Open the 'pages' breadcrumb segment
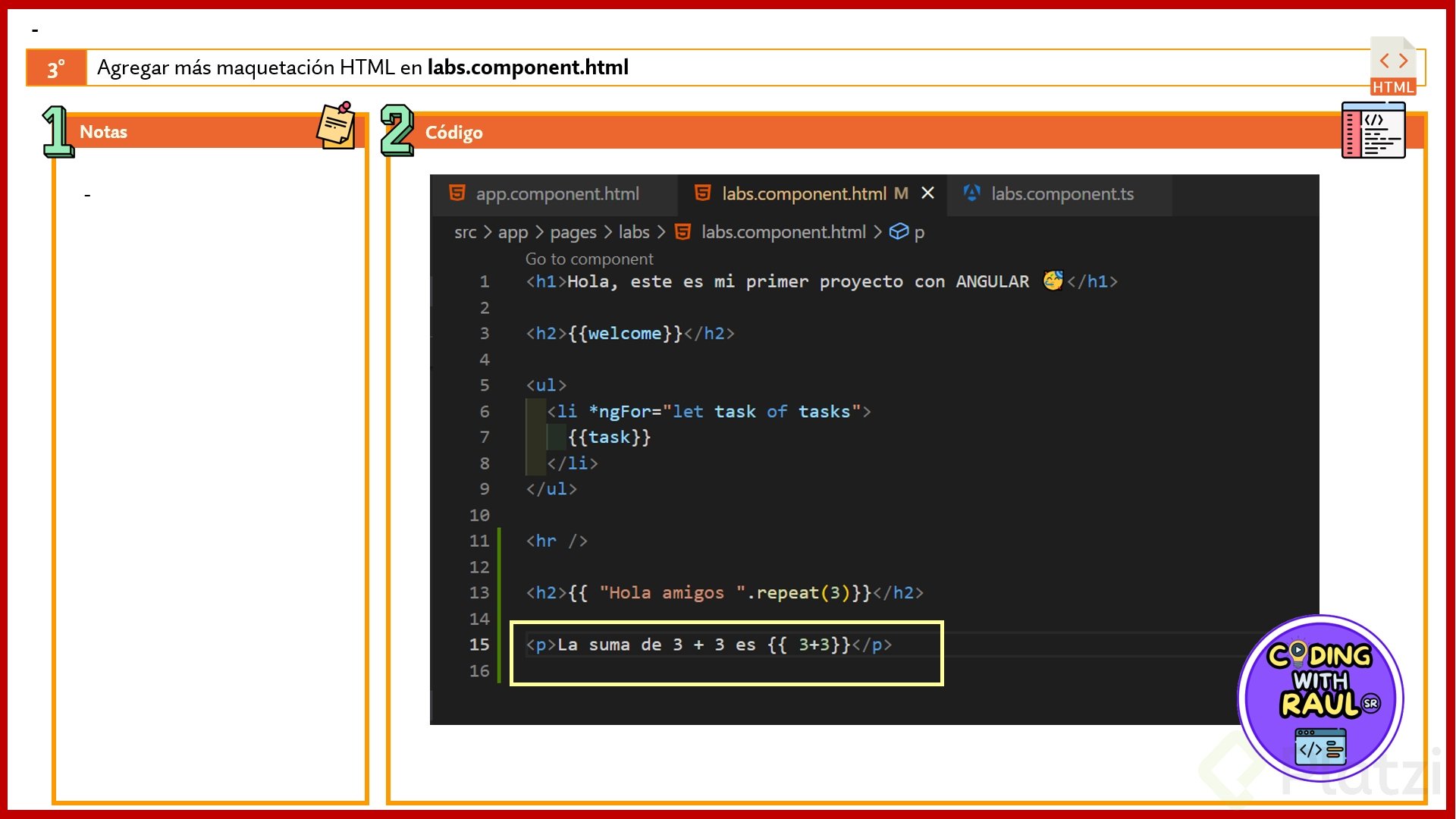 click(573, 232)
